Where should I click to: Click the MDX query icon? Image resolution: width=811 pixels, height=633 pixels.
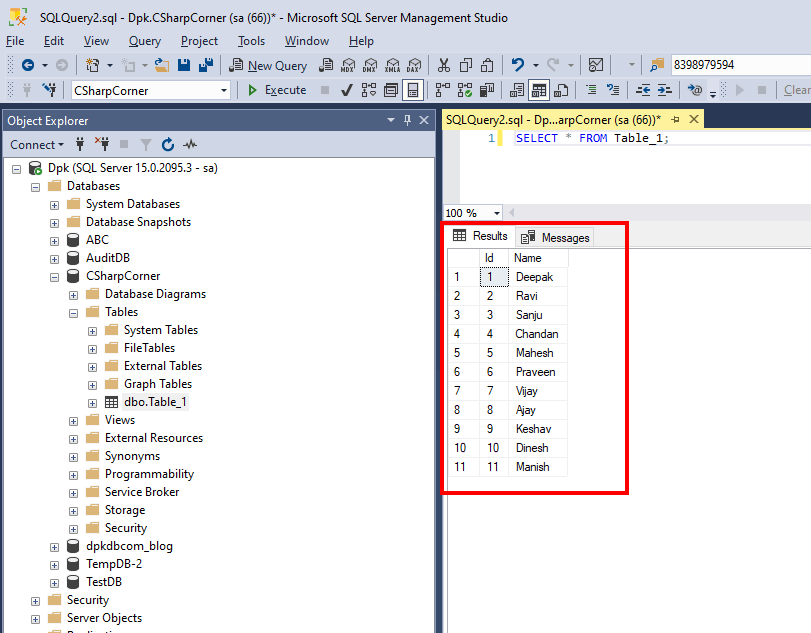348,65
